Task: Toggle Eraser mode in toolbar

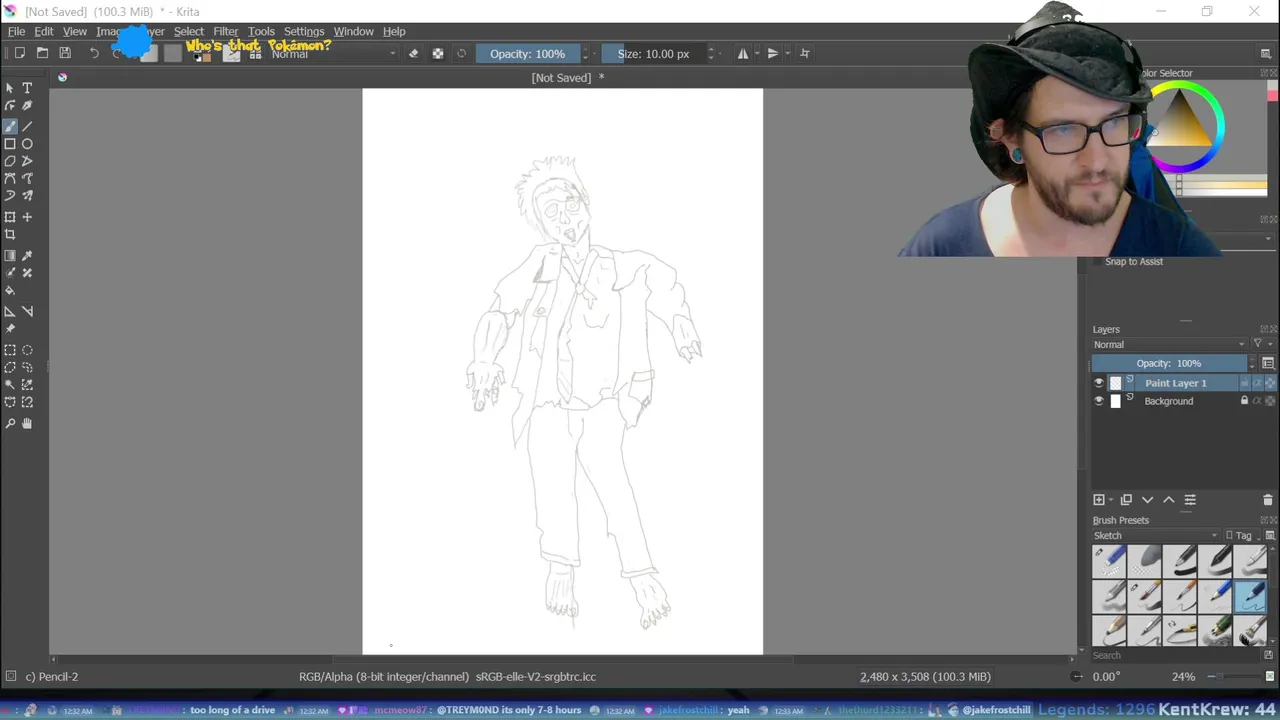Action: (413, 54)
